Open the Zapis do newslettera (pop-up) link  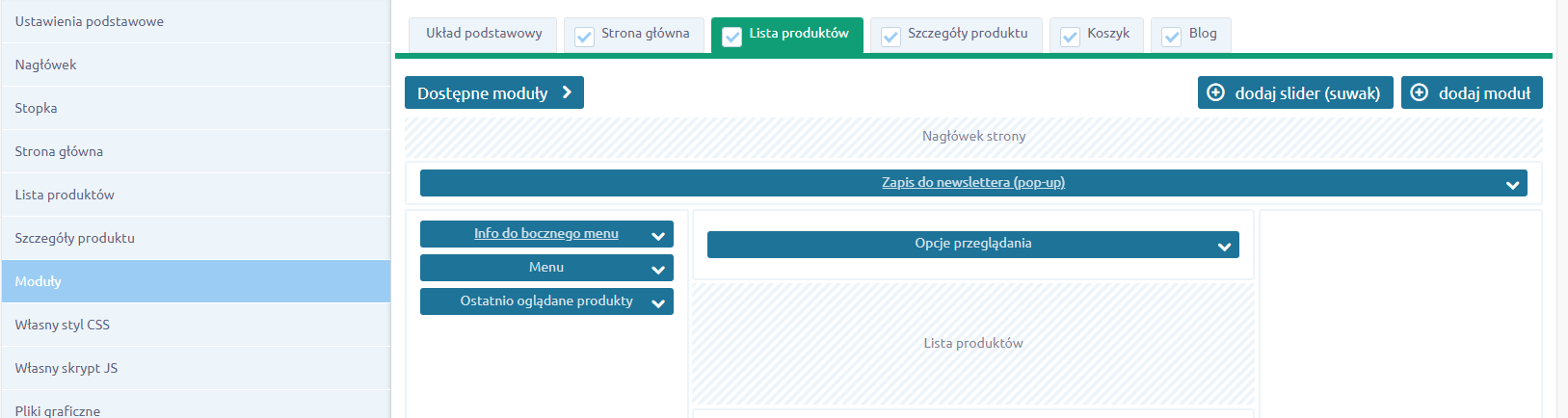tap(972, 182)
